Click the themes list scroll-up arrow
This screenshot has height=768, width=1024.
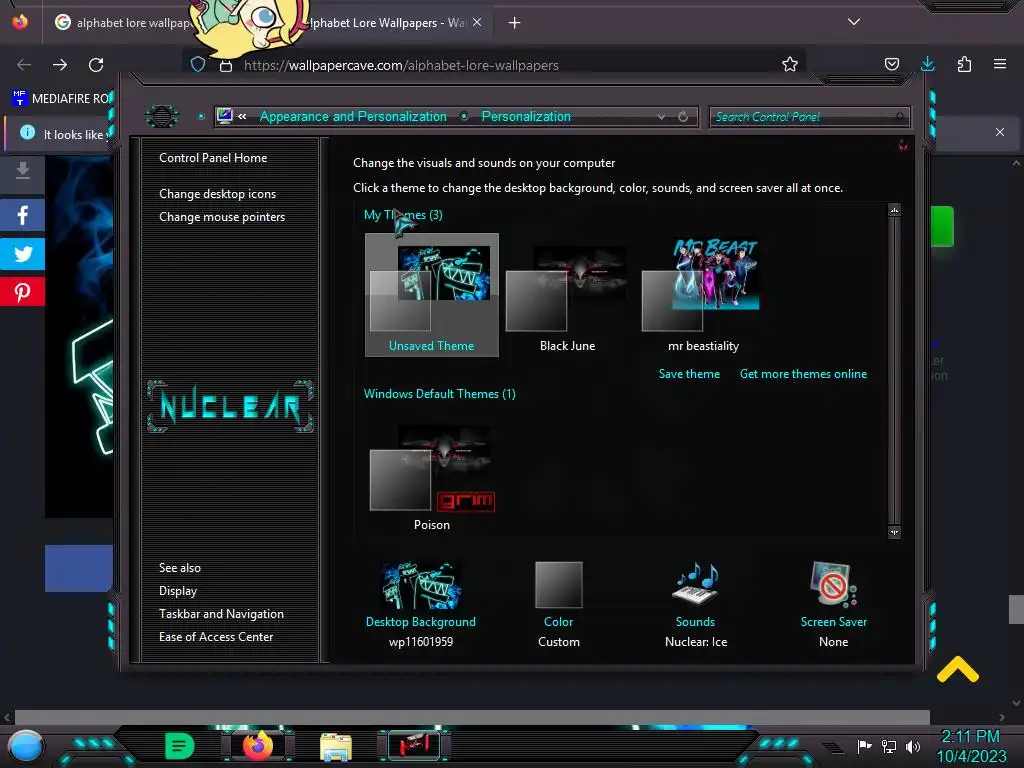[x=894, y=210]
